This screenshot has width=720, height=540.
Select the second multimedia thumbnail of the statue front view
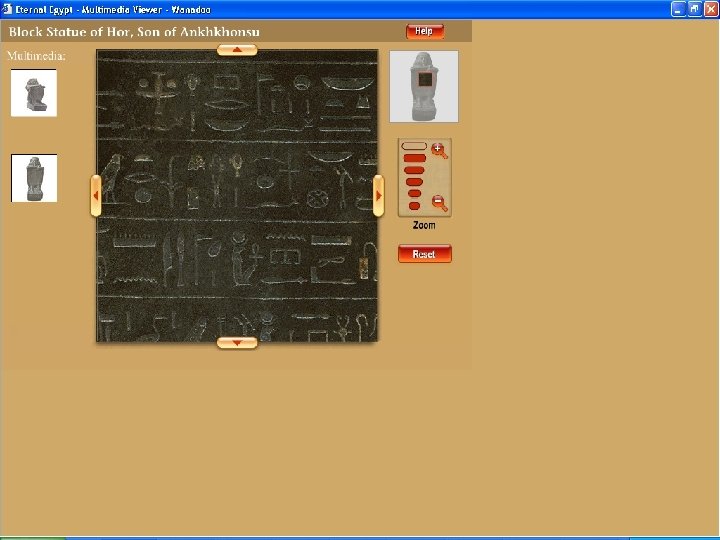34,178
